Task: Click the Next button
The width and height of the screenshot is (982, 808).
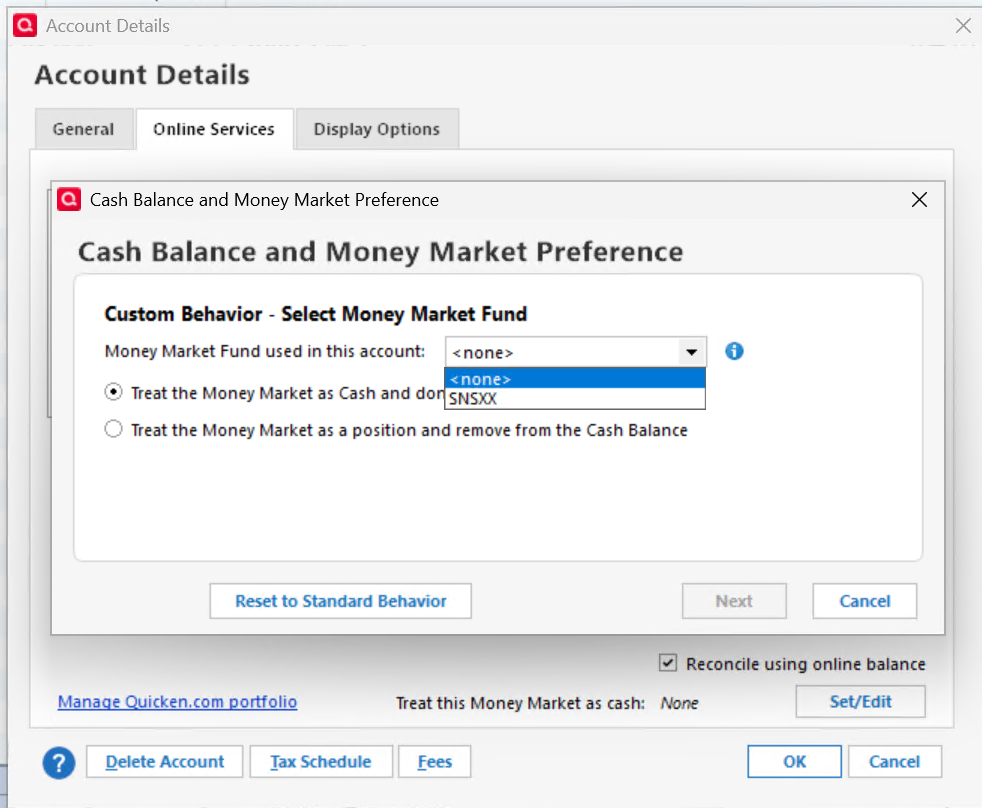Action: (734, 601)
